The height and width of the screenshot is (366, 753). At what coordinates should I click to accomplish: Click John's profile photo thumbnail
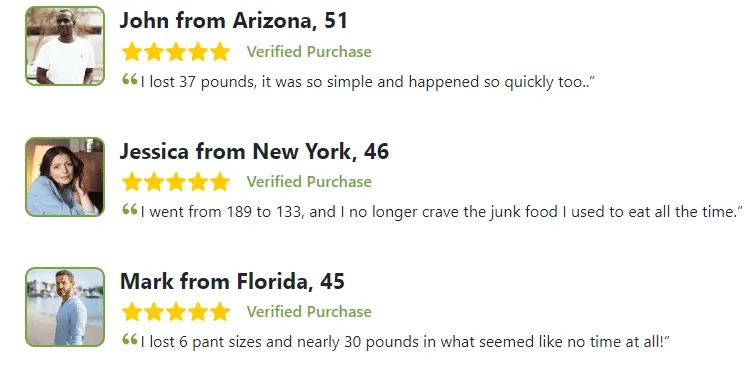(65, 46)
